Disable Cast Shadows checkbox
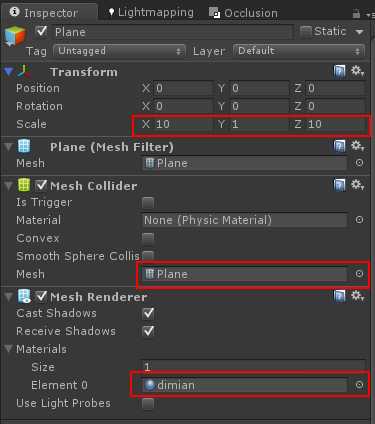This screenshot has width=375, height=424. 148,313
